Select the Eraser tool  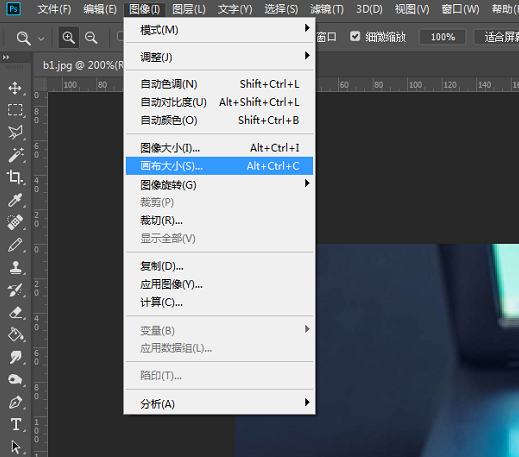[x=15, y=312]
